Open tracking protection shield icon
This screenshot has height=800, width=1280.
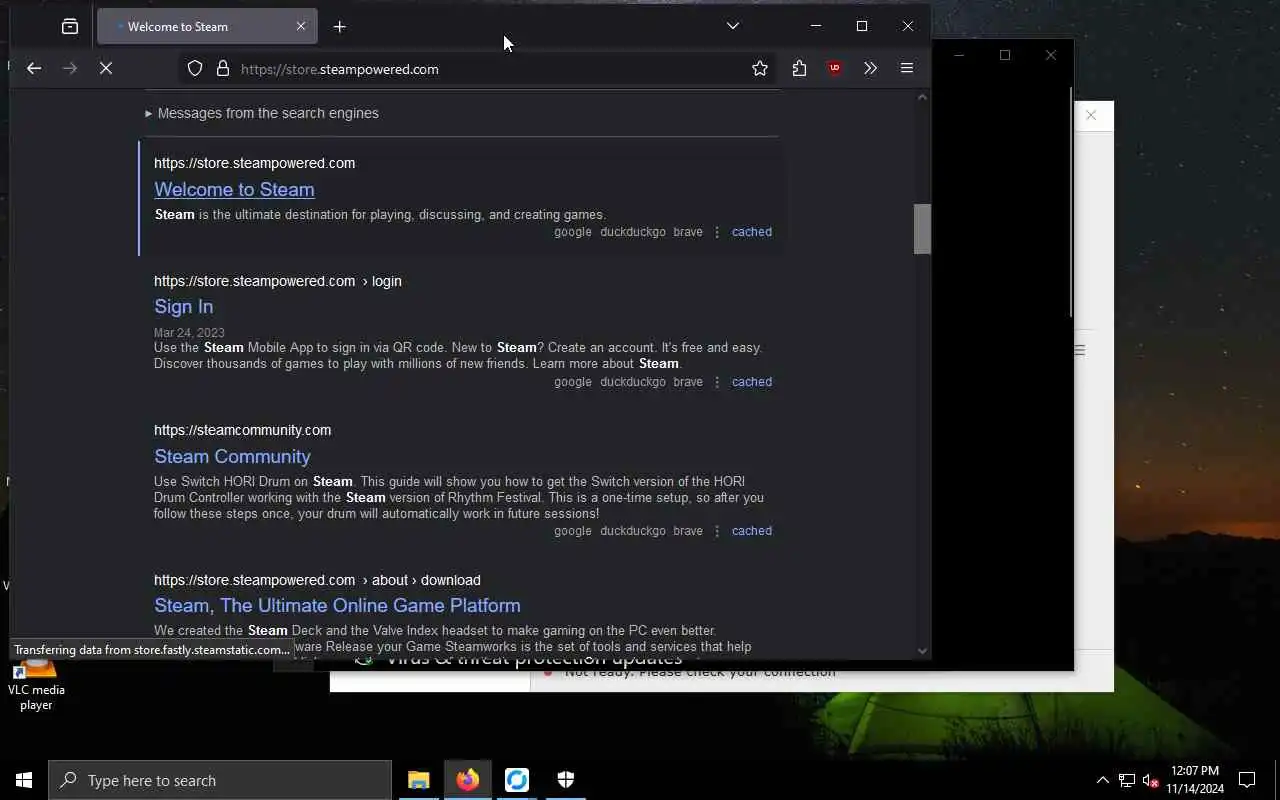point(195,69)
